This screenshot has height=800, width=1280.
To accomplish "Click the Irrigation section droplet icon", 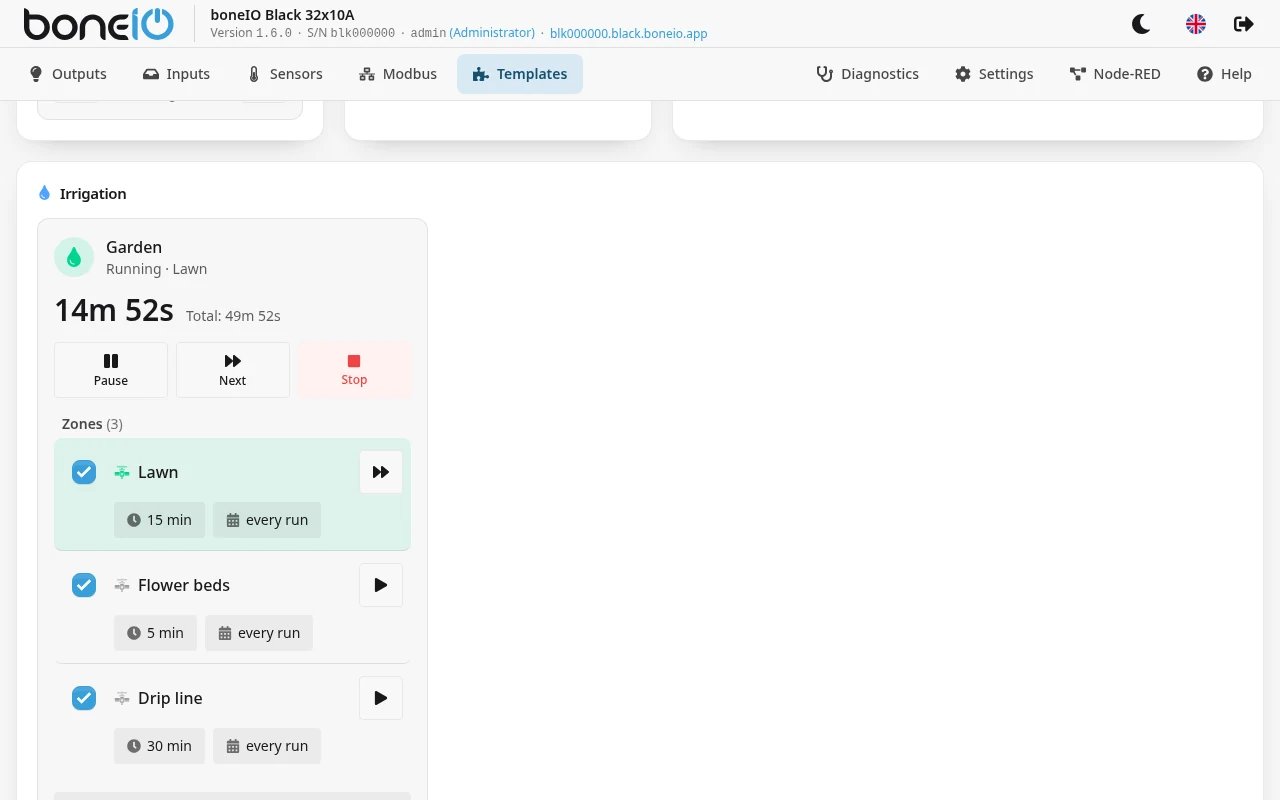I will (x=44, y=193).
